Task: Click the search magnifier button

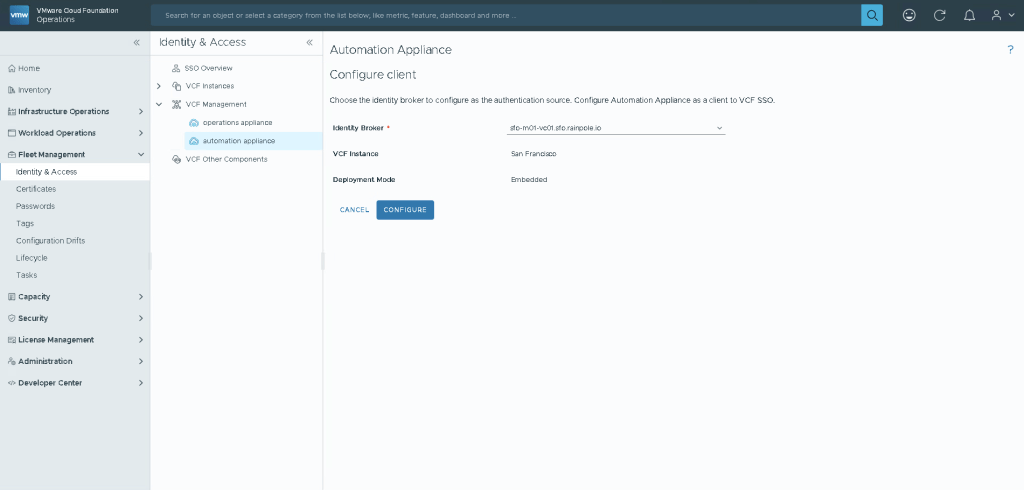Action: (872, 15)
